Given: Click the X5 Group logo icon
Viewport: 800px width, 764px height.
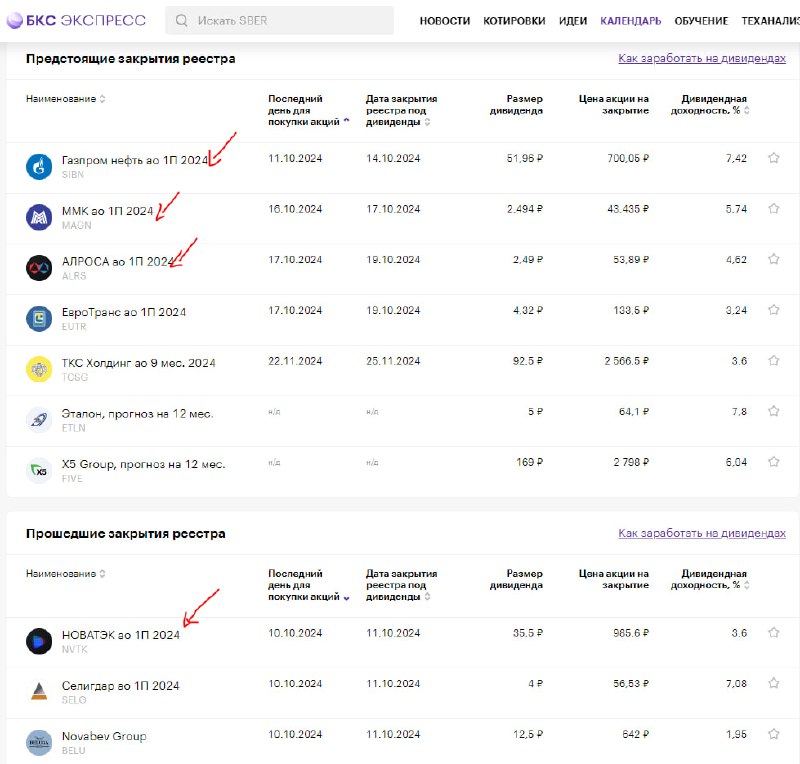Looking at the screenshot, I should 39,471.
